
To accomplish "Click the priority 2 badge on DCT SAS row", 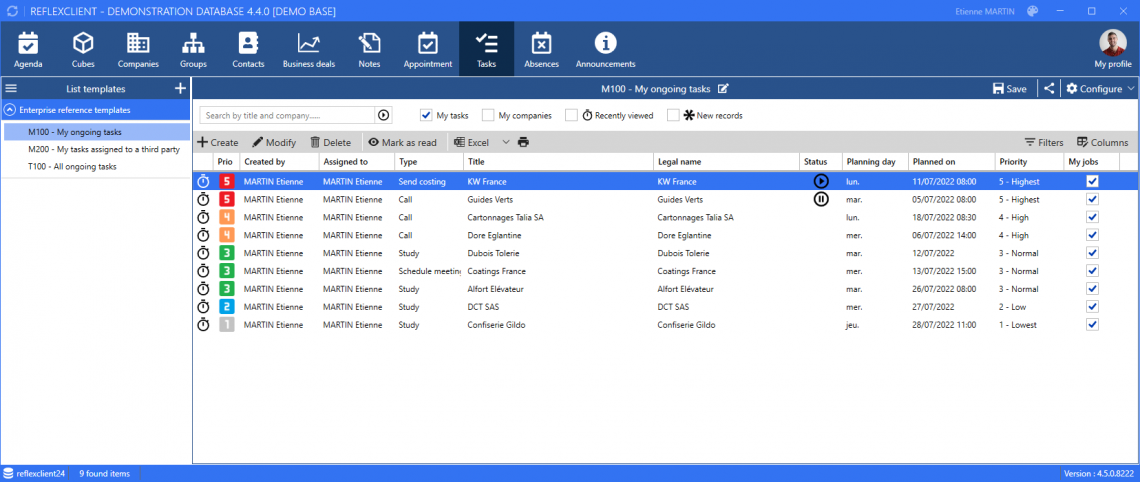I will [x=227, y=307].
